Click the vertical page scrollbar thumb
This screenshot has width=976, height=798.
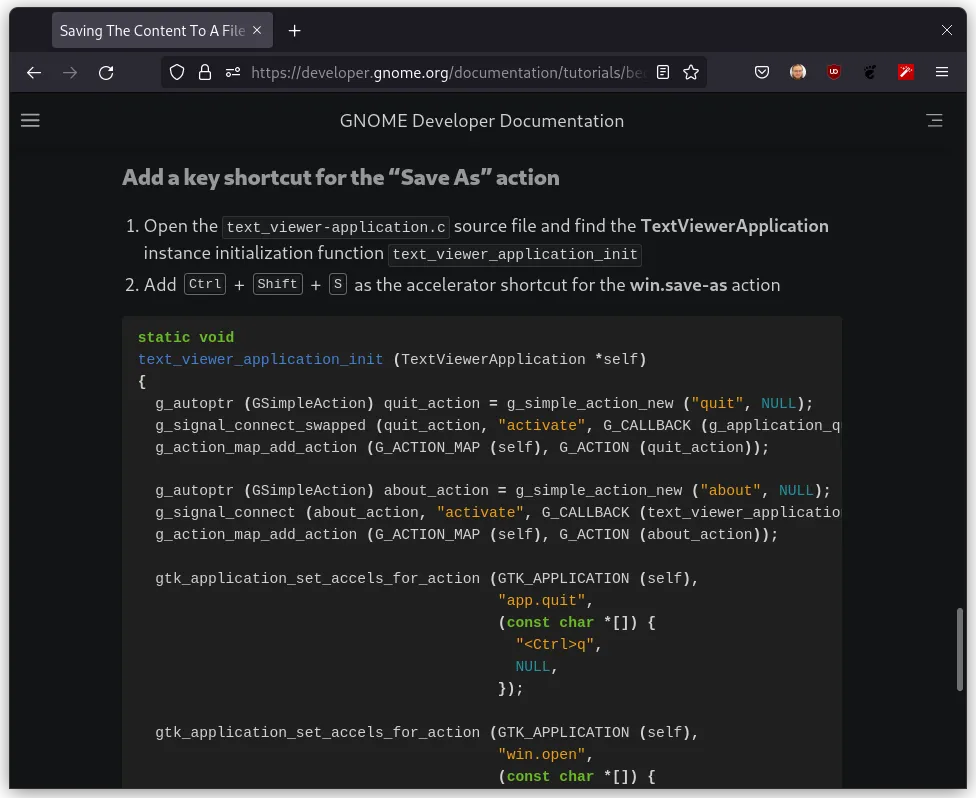tap(960, 648)
